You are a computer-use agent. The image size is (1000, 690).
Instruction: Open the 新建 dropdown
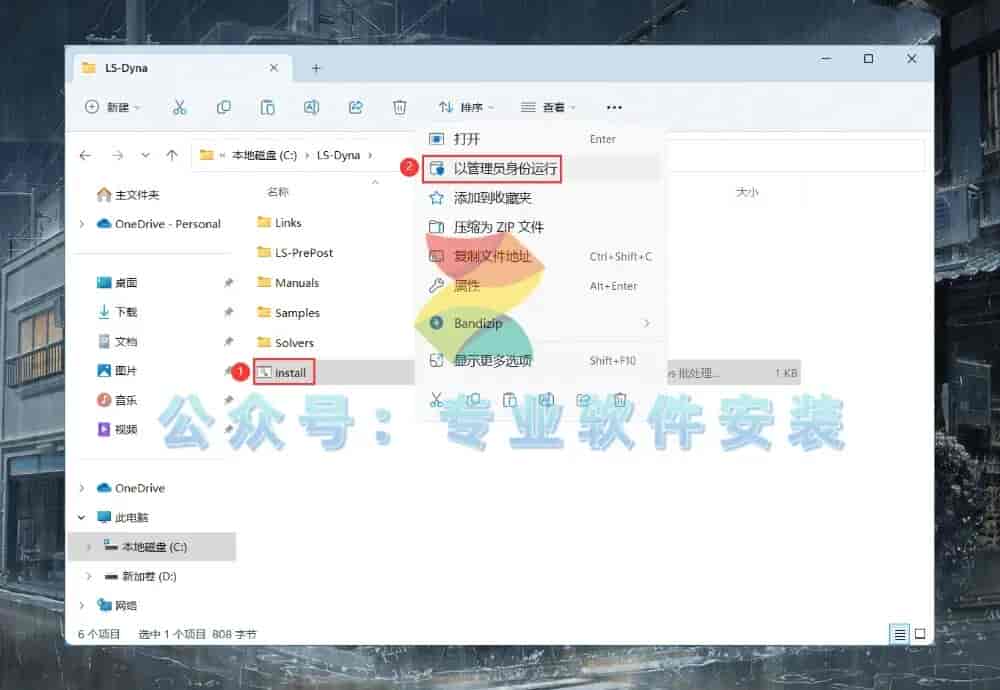(113, 107)
